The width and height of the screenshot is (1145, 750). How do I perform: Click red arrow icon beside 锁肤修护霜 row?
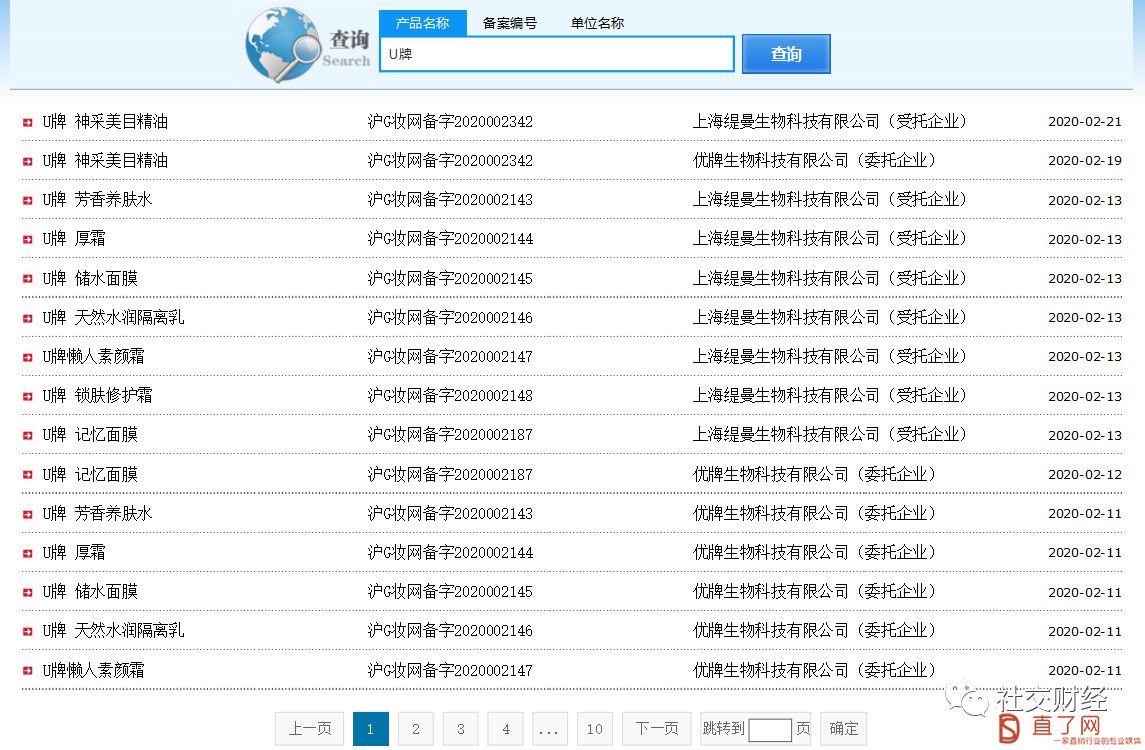pyautogui.click(x=28, y=397)
